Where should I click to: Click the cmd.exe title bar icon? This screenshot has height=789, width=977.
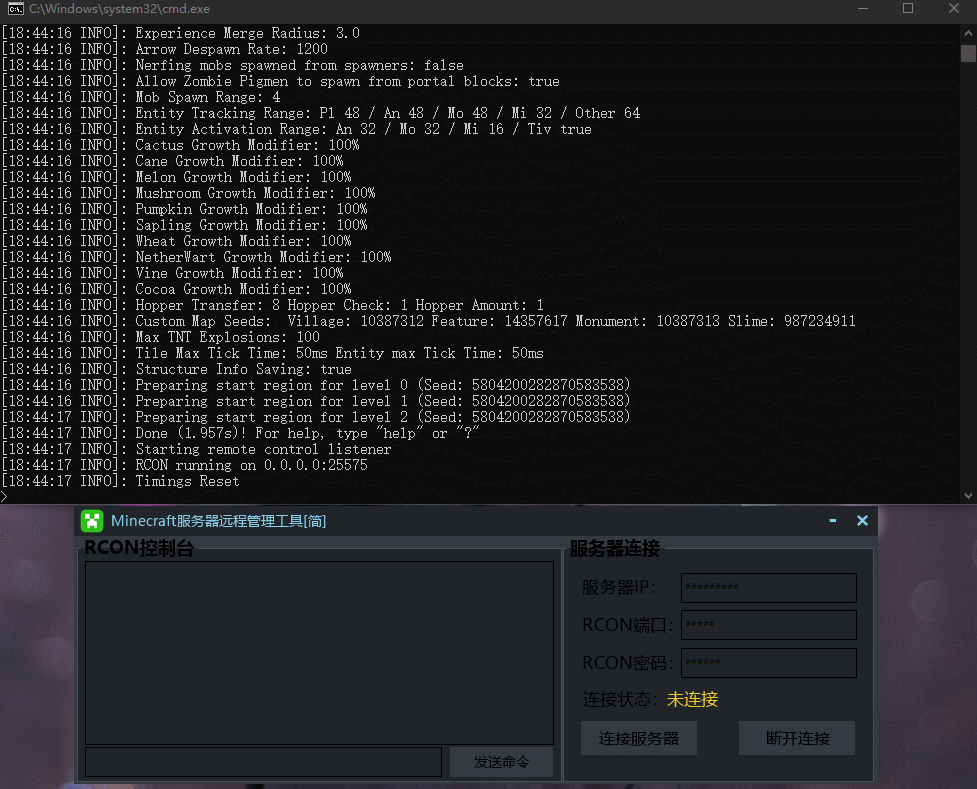pyautogui.click(x=15, y=9)
